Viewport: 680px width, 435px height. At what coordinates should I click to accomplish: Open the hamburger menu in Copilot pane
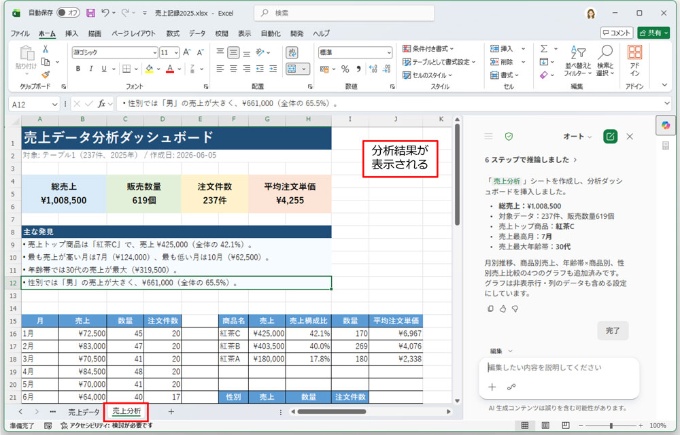pyautogui.click(x=488, y=137)
